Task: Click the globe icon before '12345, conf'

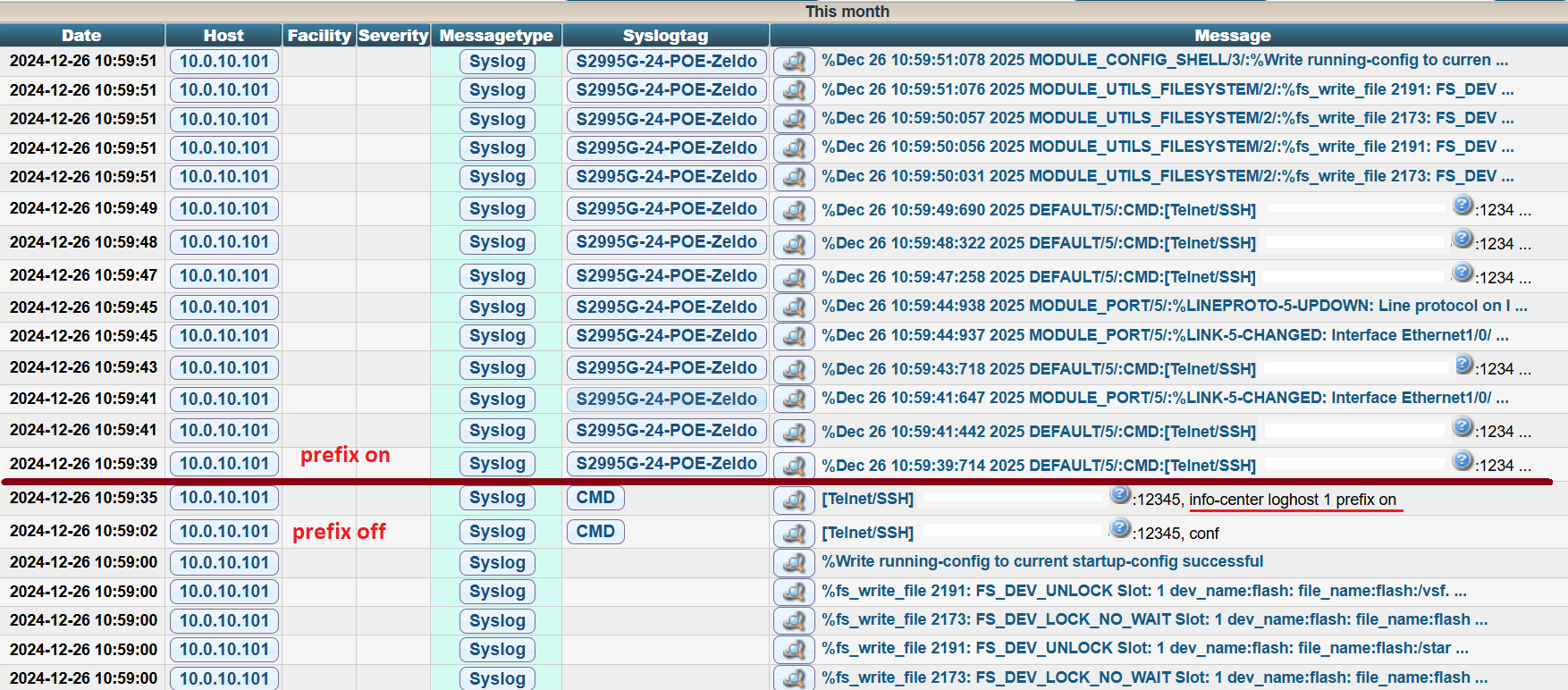Action: tap(1120, 528)
